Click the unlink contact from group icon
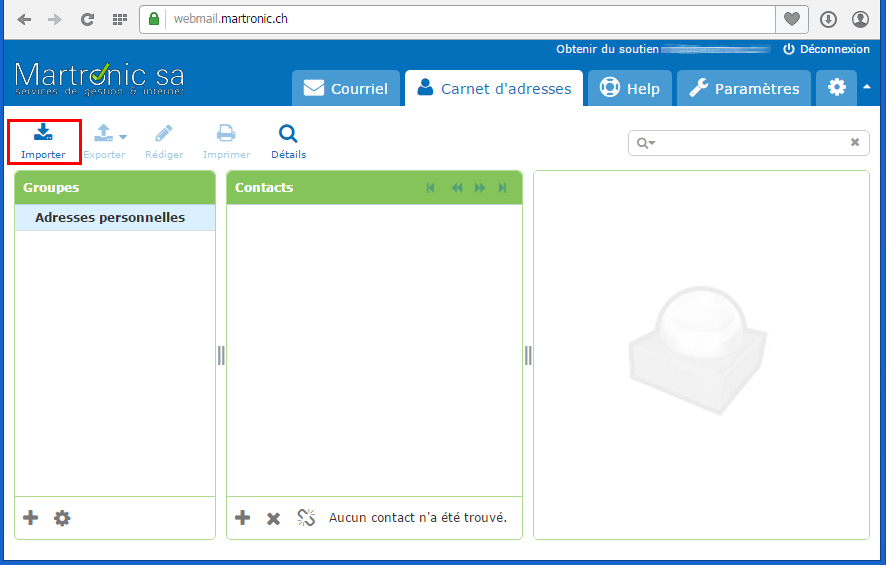Screen dimensions: 886x565 (x=306, y=518)
